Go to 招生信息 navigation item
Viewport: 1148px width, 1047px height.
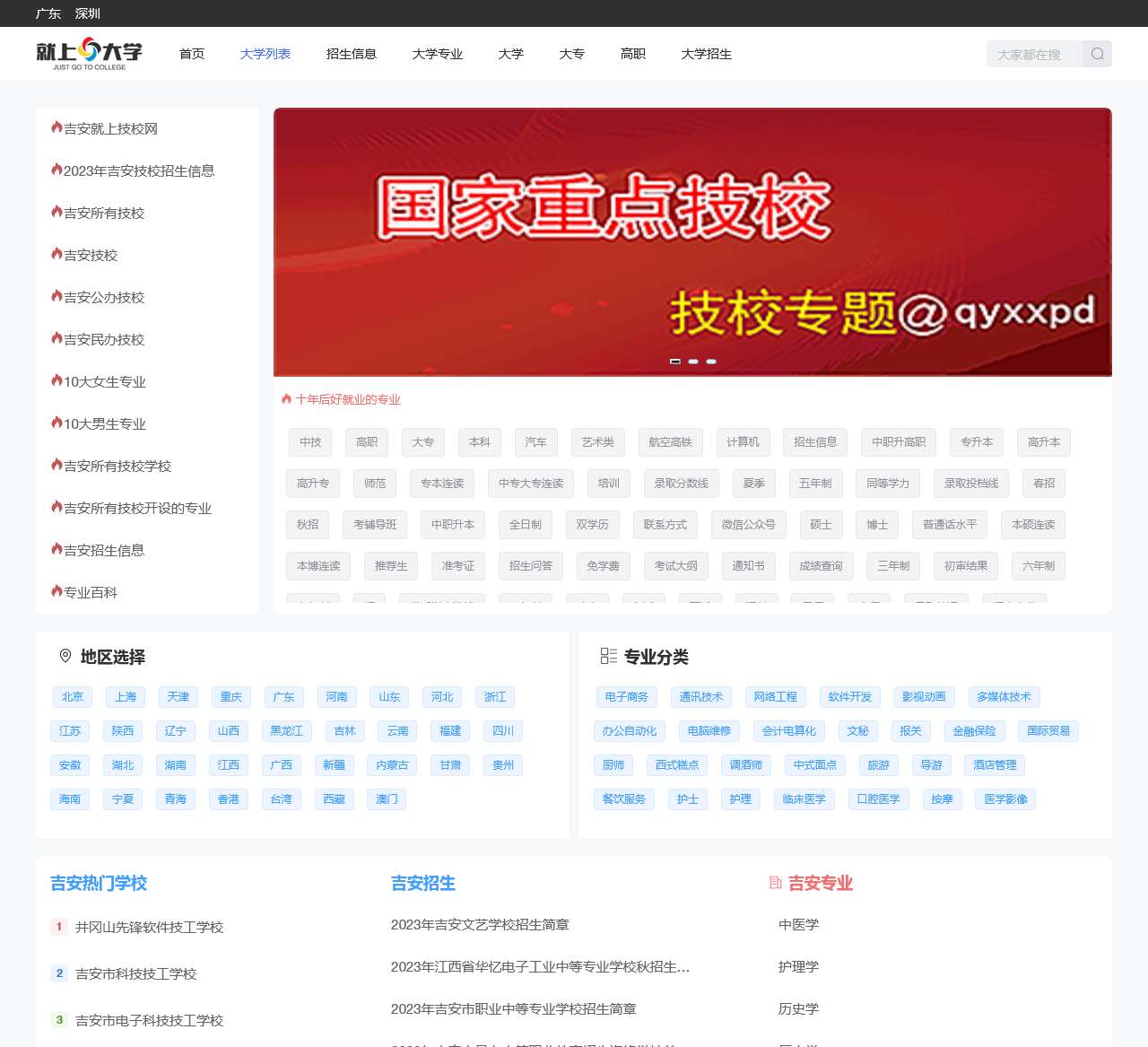(x=352, y=54)
